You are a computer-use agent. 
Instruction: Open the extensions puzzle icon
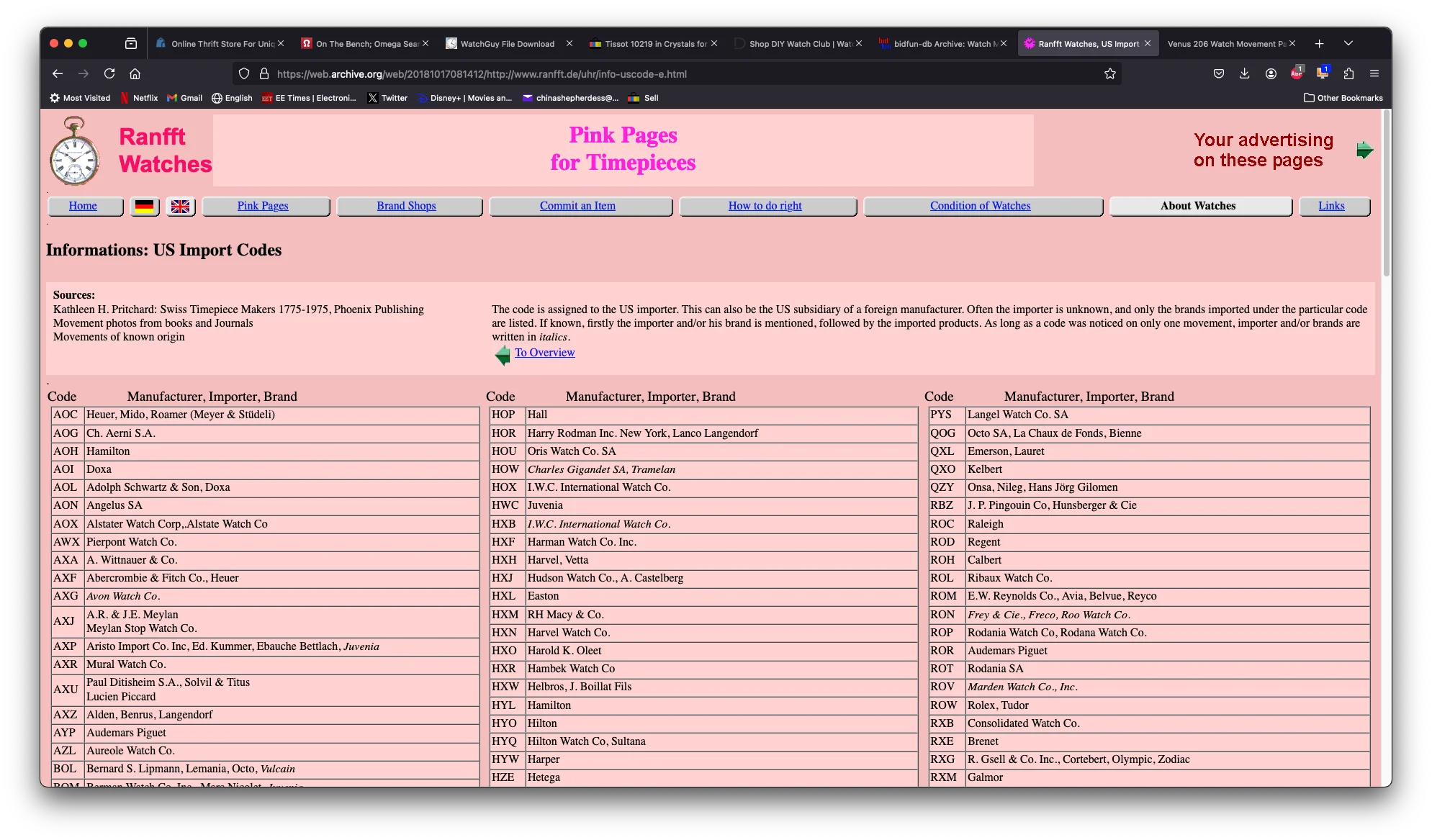1348,73
